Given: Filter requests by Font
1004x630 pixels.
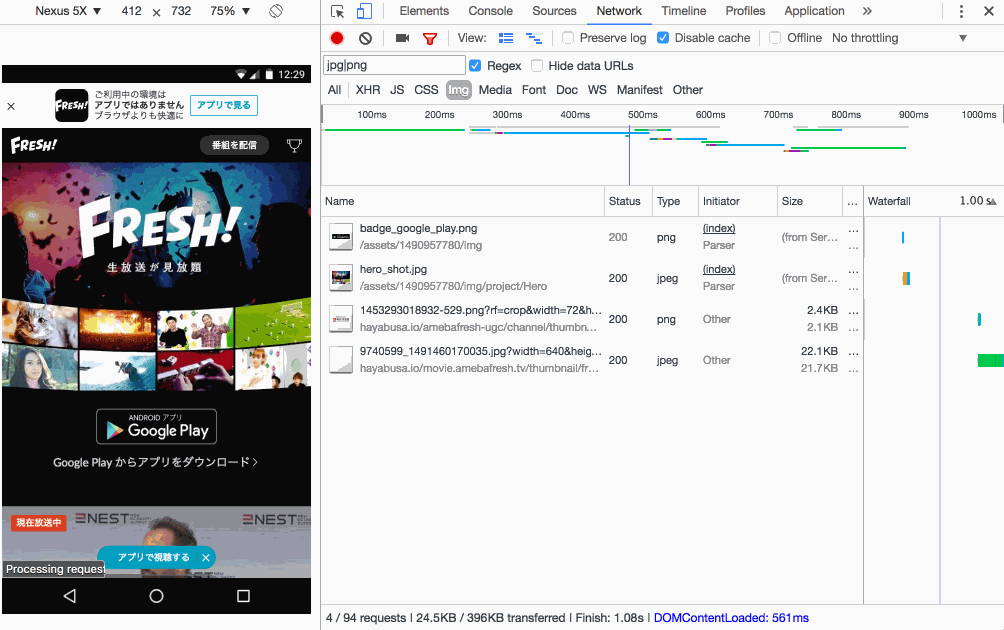Looking at the screenshot, I should pyautogui.click(x=534, y=90).
